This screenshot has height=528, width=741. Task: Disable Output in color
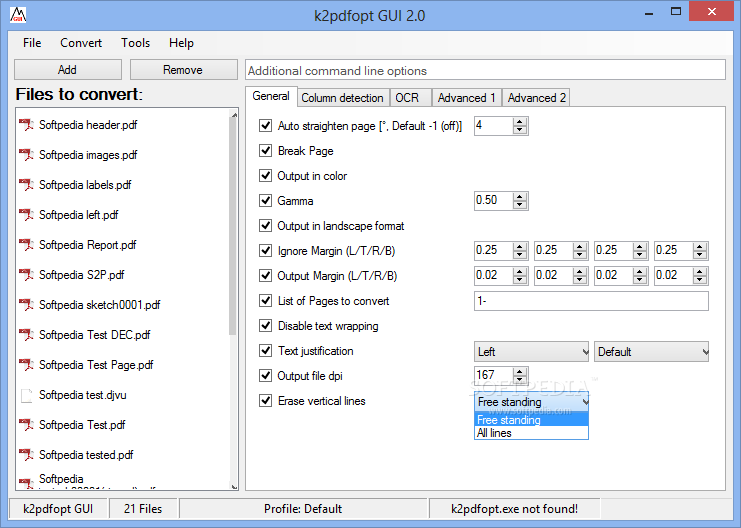tap(266, 176)
